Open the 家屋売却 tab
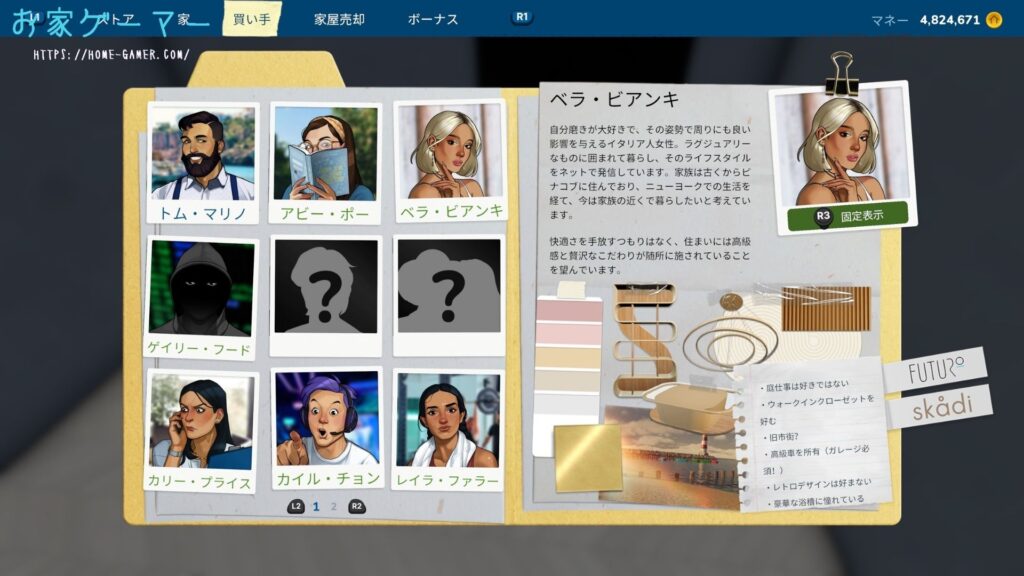The width and height of the screenshot is (1024, 576). [x=339, y=20]
